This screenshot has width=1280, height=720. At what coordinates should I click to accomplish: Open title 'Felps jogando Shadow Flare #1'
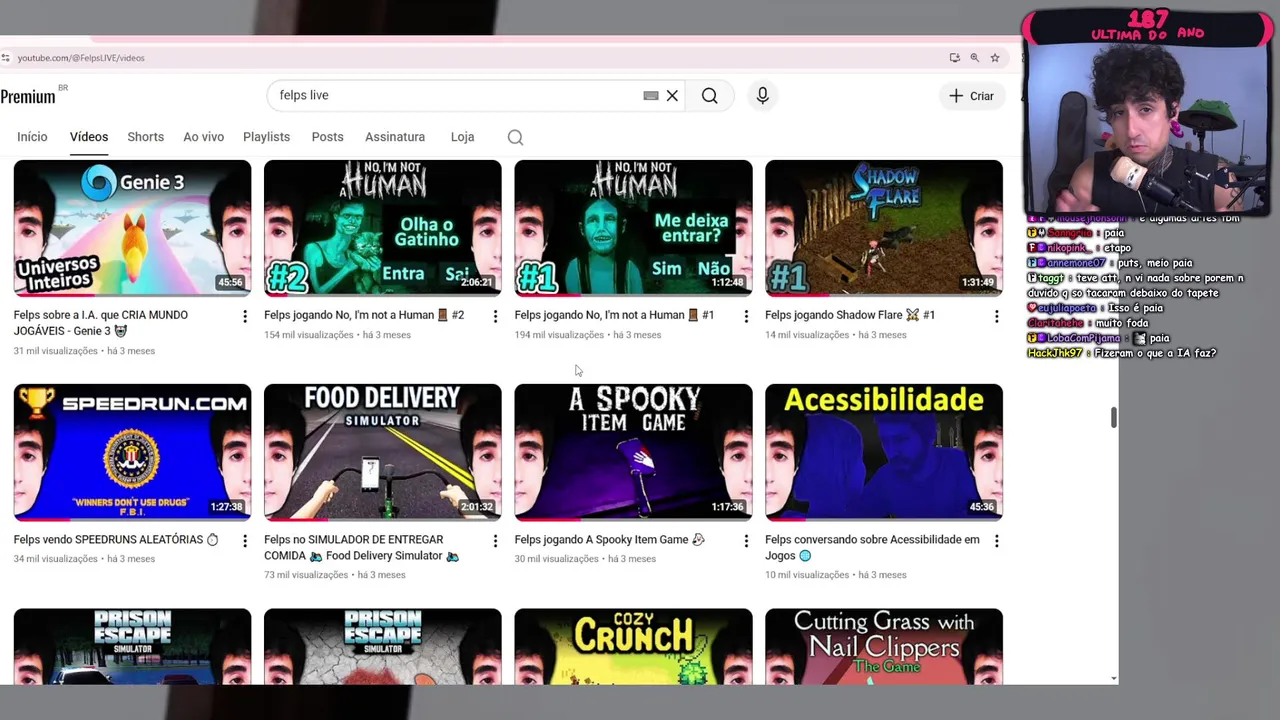coord(850,315)
